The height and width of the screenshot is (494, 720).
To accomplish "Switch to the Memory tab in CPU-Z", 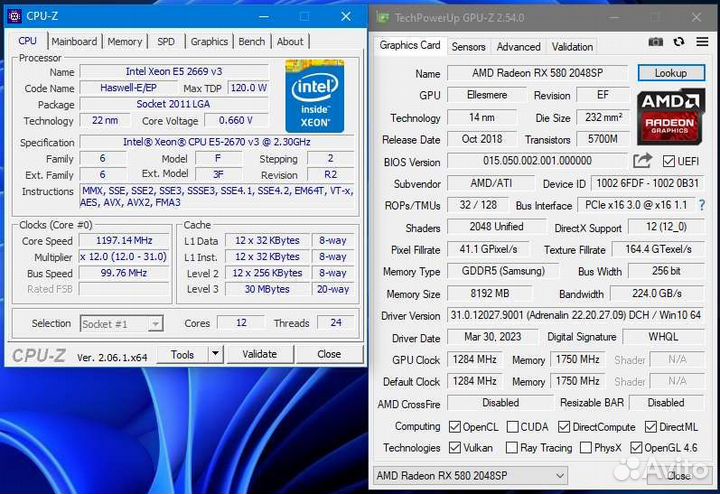I will click(124, 41).
